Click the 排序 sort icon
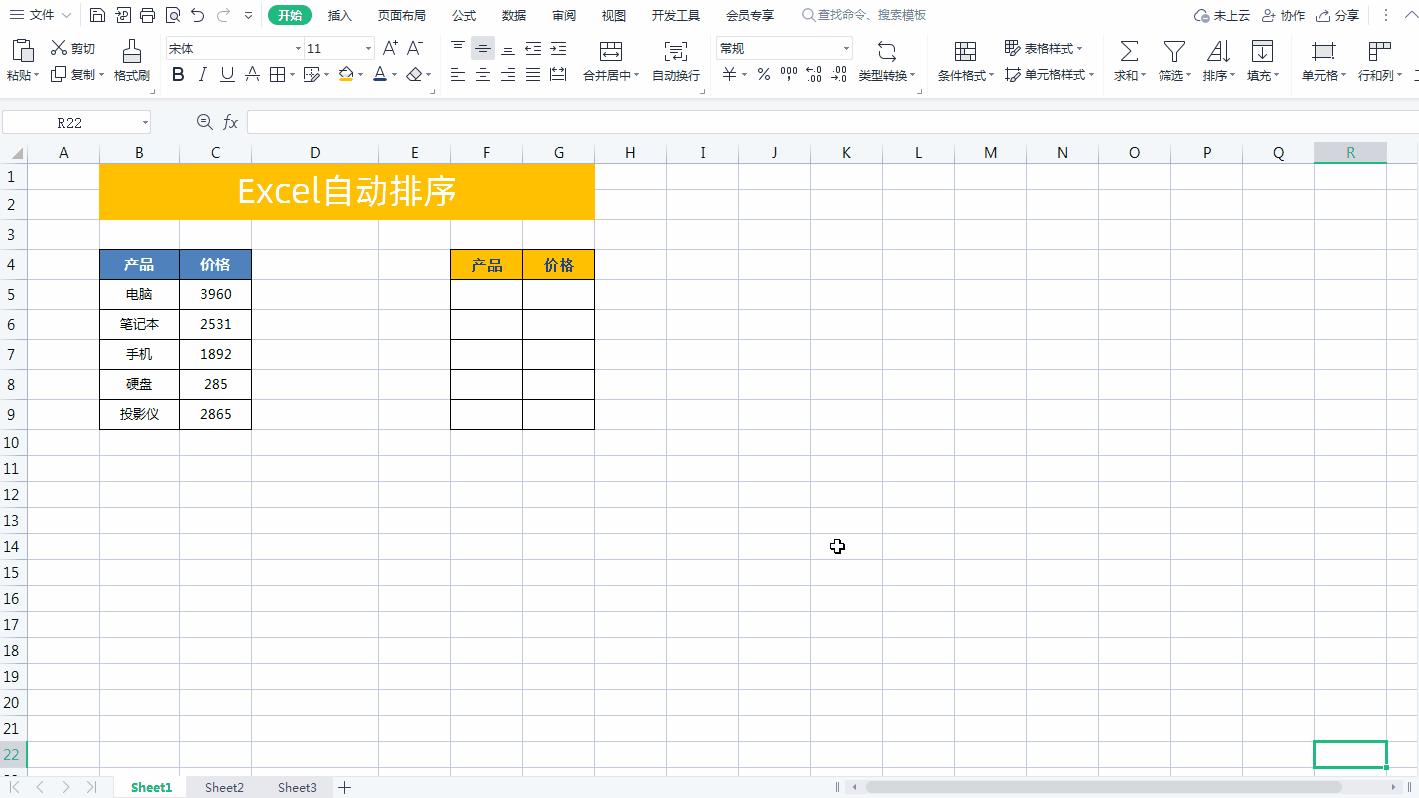 click(x=1217, y=60)
